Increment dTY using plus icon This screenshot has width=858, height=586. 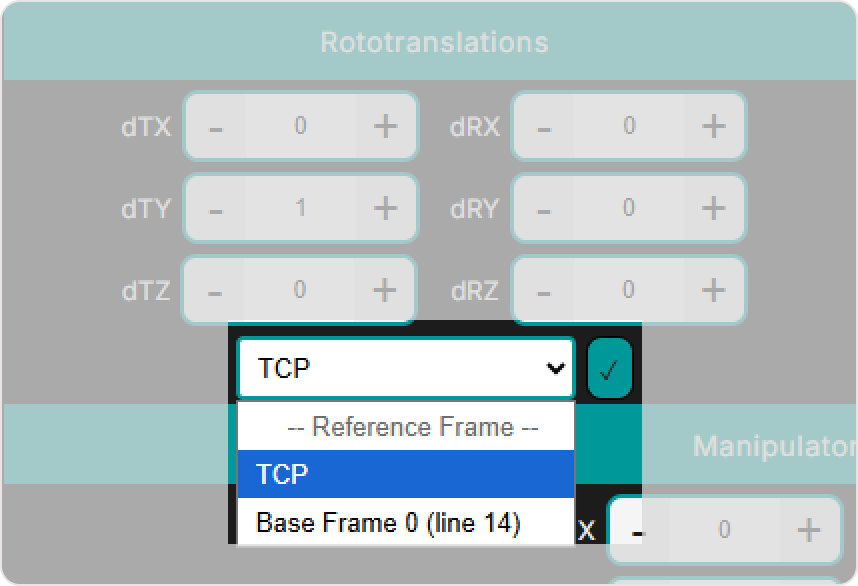385,209
